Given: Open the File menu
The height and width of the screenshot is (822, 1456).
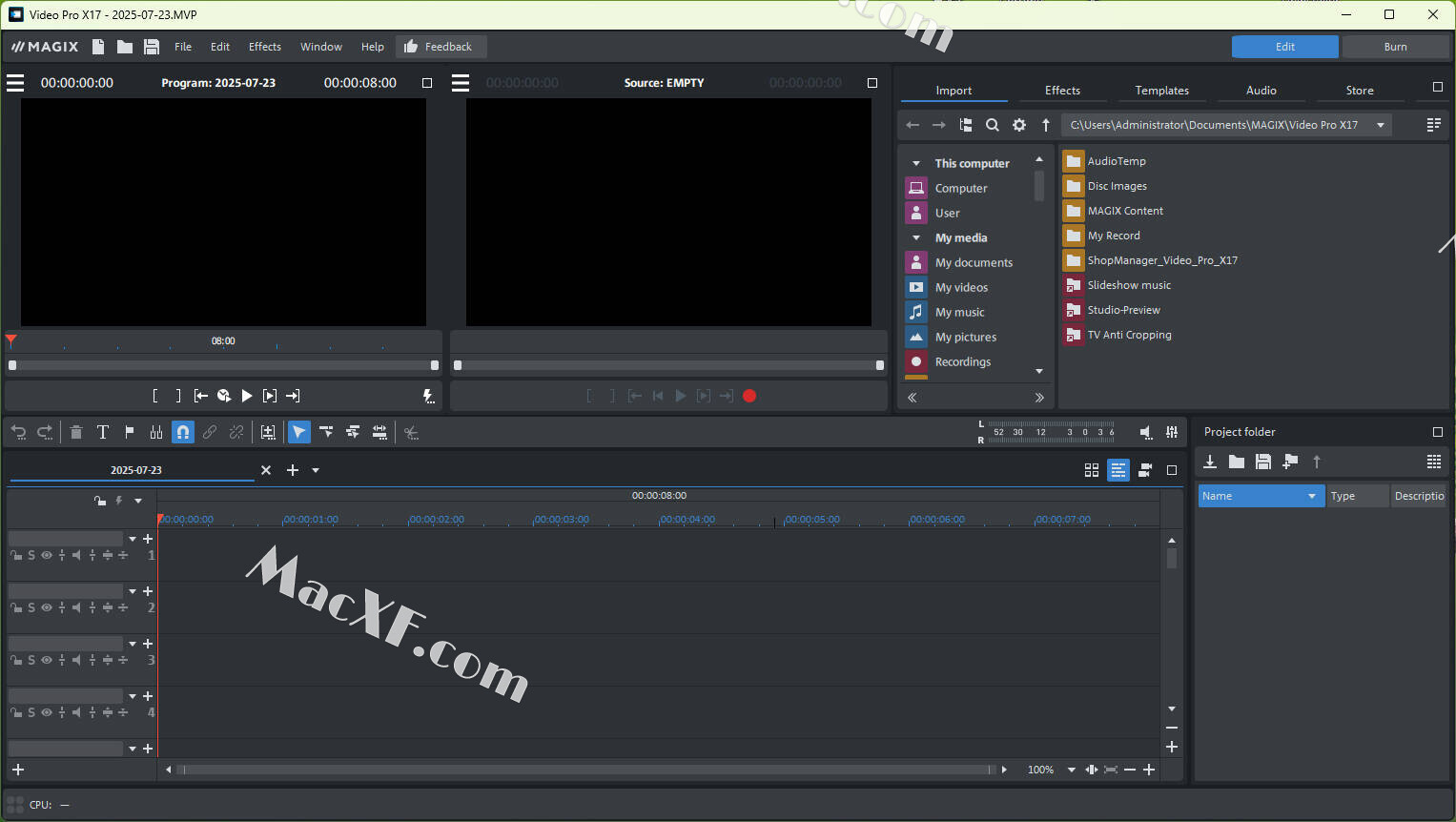Looking at the screenshot, I should coord(183,47).
